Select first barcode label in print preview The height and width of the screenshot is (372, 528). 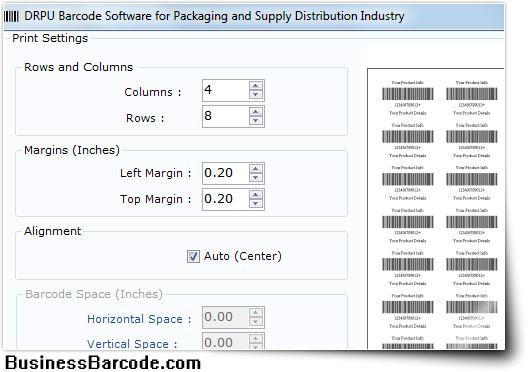[x=407, y=98]
